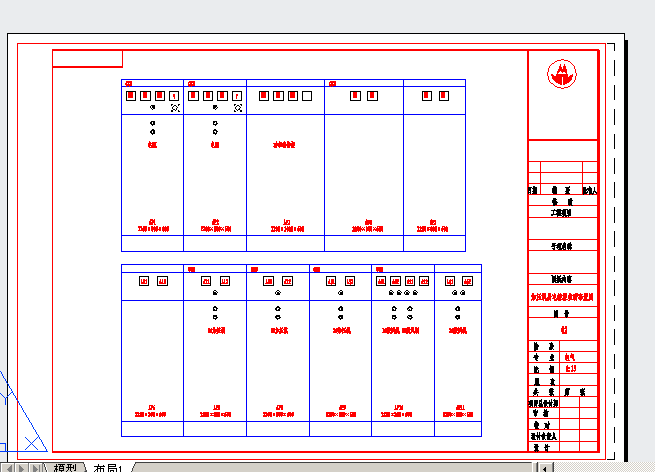The height and width of the screenshot is (472, 655).
Task: Click the previous layout tab arrow
Action: click(10, 468)
